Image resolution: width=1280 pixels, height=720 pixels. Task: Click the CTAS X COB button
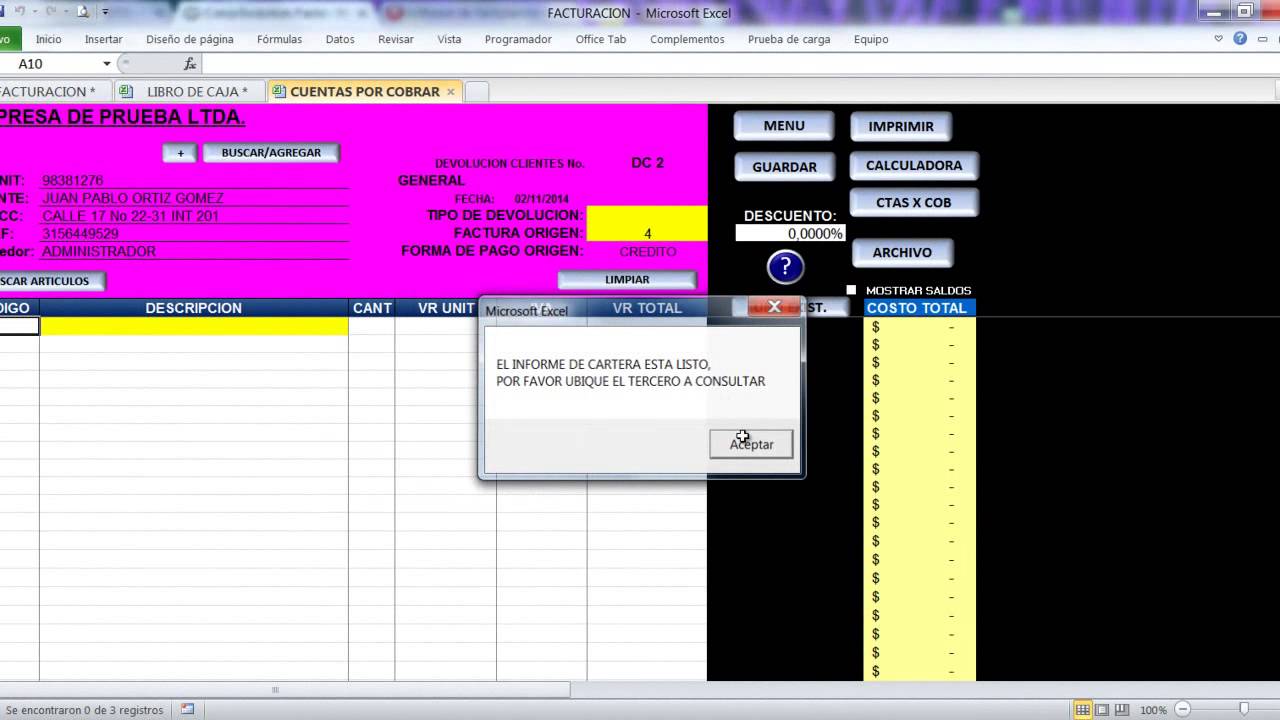click(x=914, y=202)
